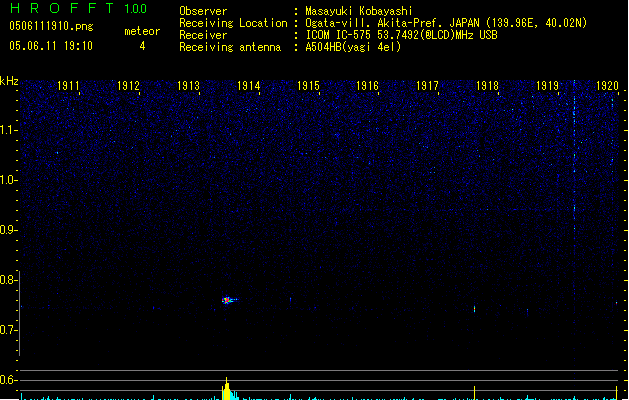Viewport: 629px width, 400px height.
Task: Click the bright meteor echo near 1913
Action: click(x=228, y=300)
